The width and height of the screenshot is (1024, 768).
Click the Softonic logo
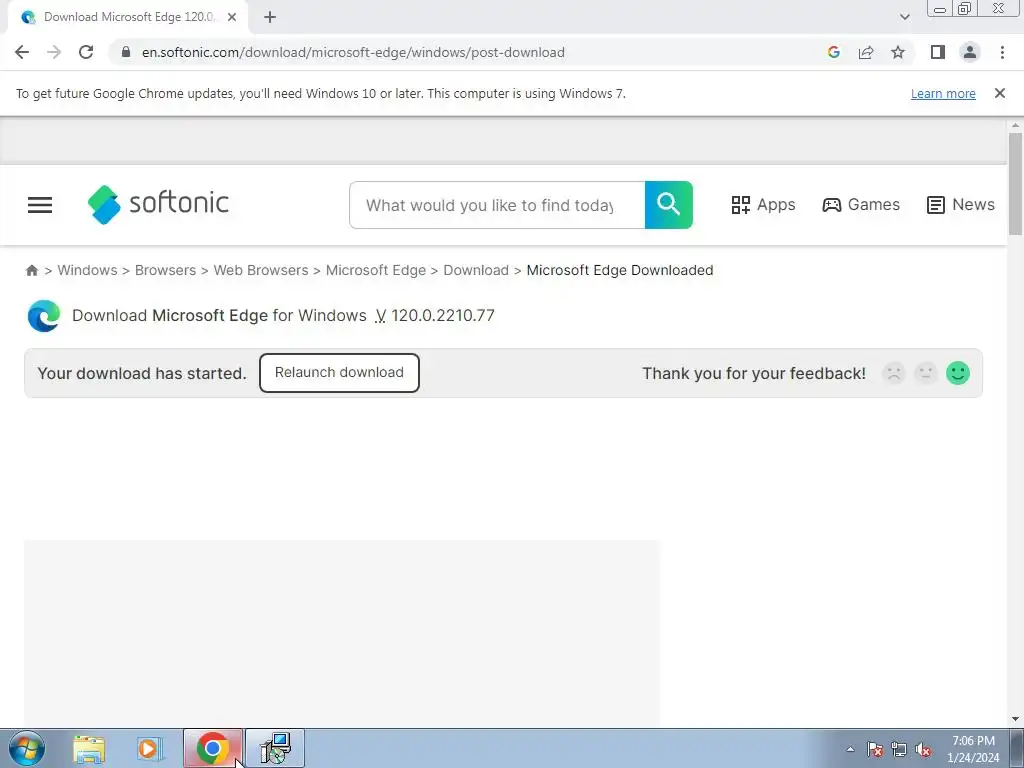tap(158, 204)
